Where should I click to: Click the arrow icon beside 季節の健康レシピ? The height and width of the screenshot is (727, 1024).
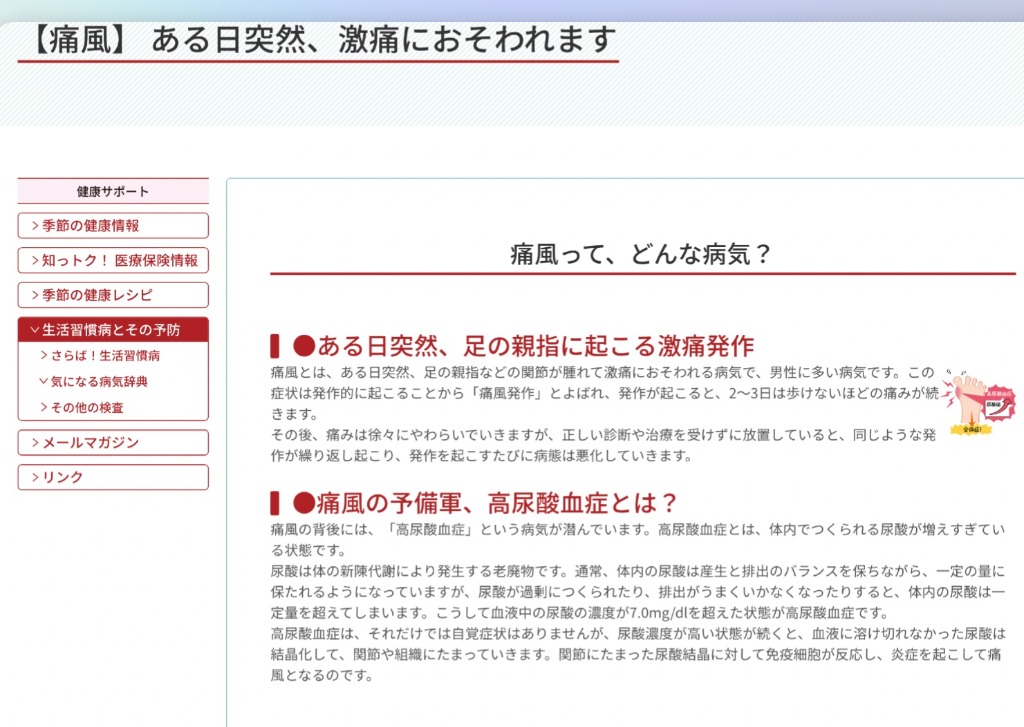coord(35,296)
